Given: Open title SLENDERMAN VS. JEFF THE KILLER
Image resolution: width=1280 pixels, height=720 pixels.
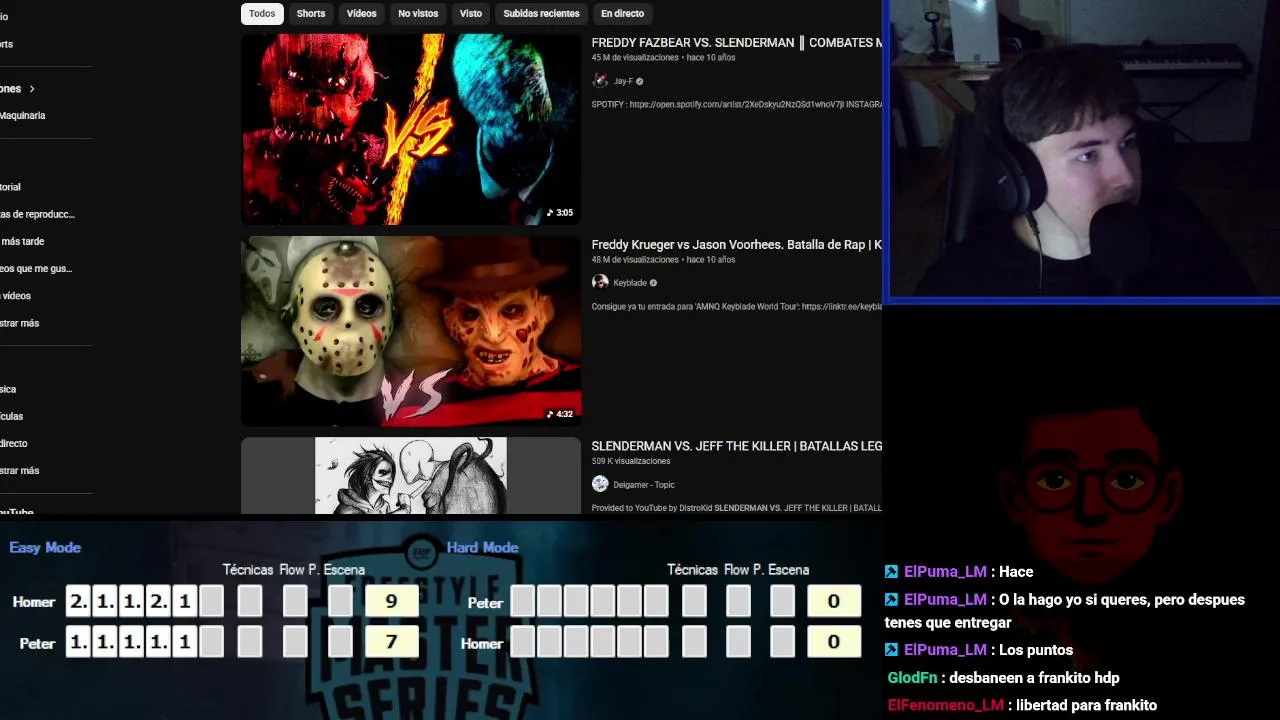Looking at the screenshot, I should tap(736, 446).
